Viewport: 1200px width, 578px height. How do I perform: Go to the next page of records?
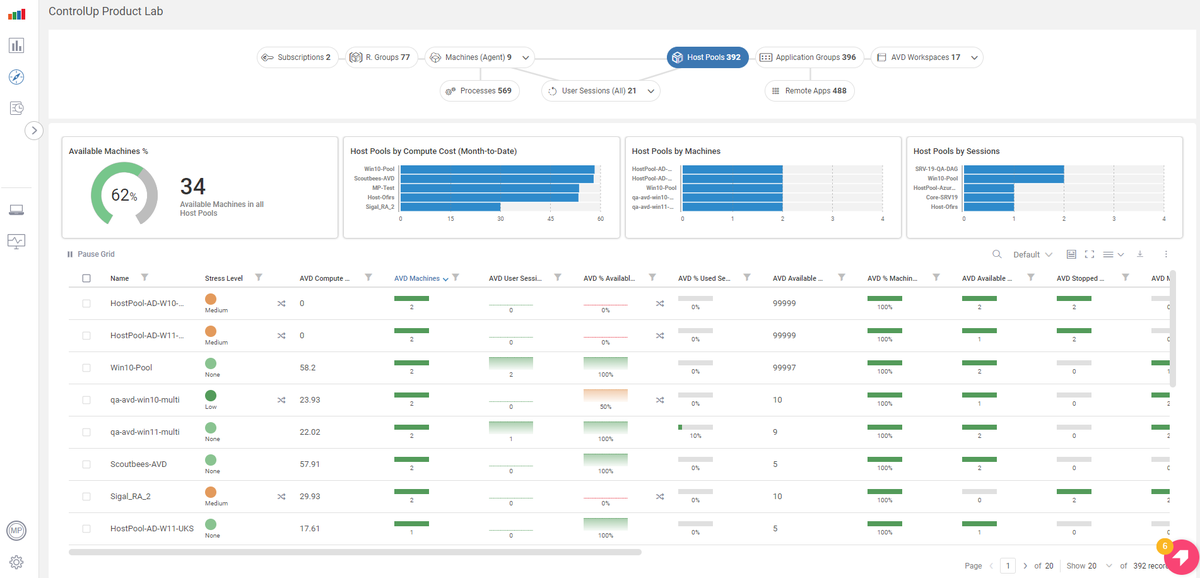[x=1026, y=565]
